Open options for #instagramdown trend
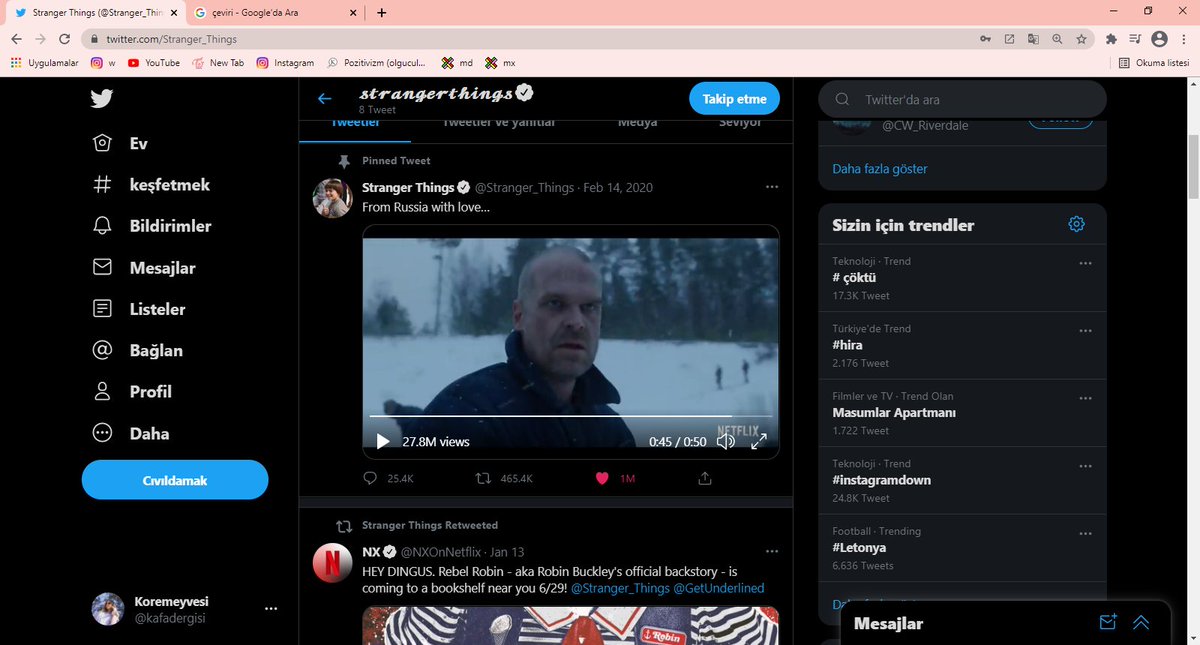Image resolution: width=1200 pixels, height=645 pixels. (x=1085, y=465)
